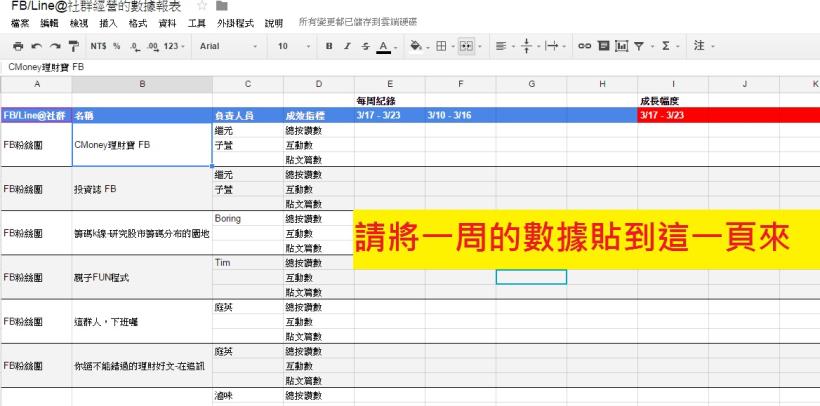Viewport: 820px width, 406px height.
Task: Redo the last action
Action: [x=55, y=46]
